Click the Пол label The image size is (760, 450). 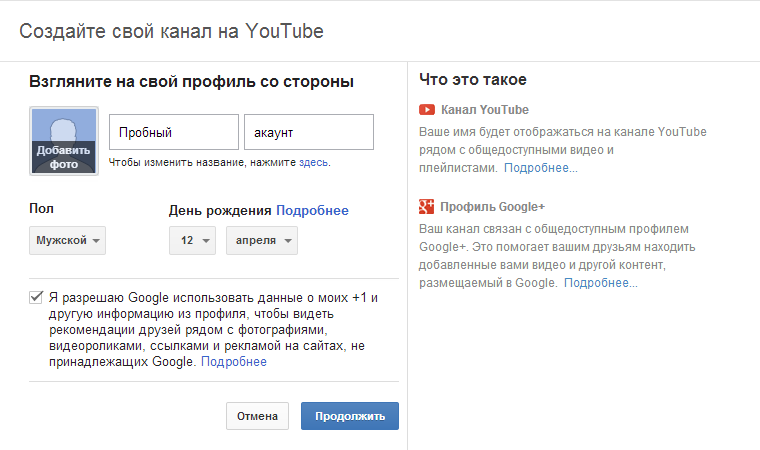pos(41,209)
